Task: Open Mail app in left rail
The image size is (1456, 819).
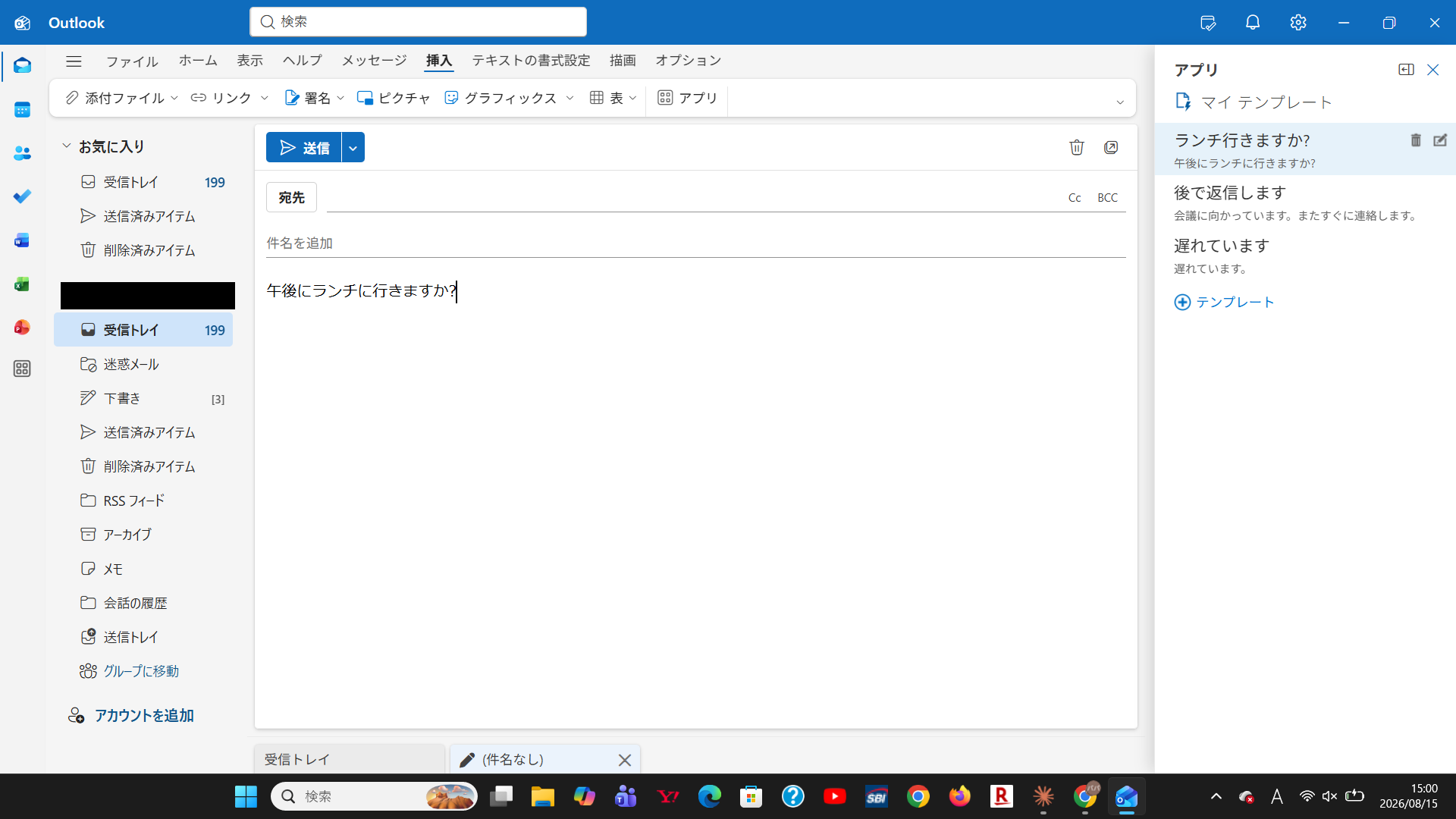Action: coord(22,66)
